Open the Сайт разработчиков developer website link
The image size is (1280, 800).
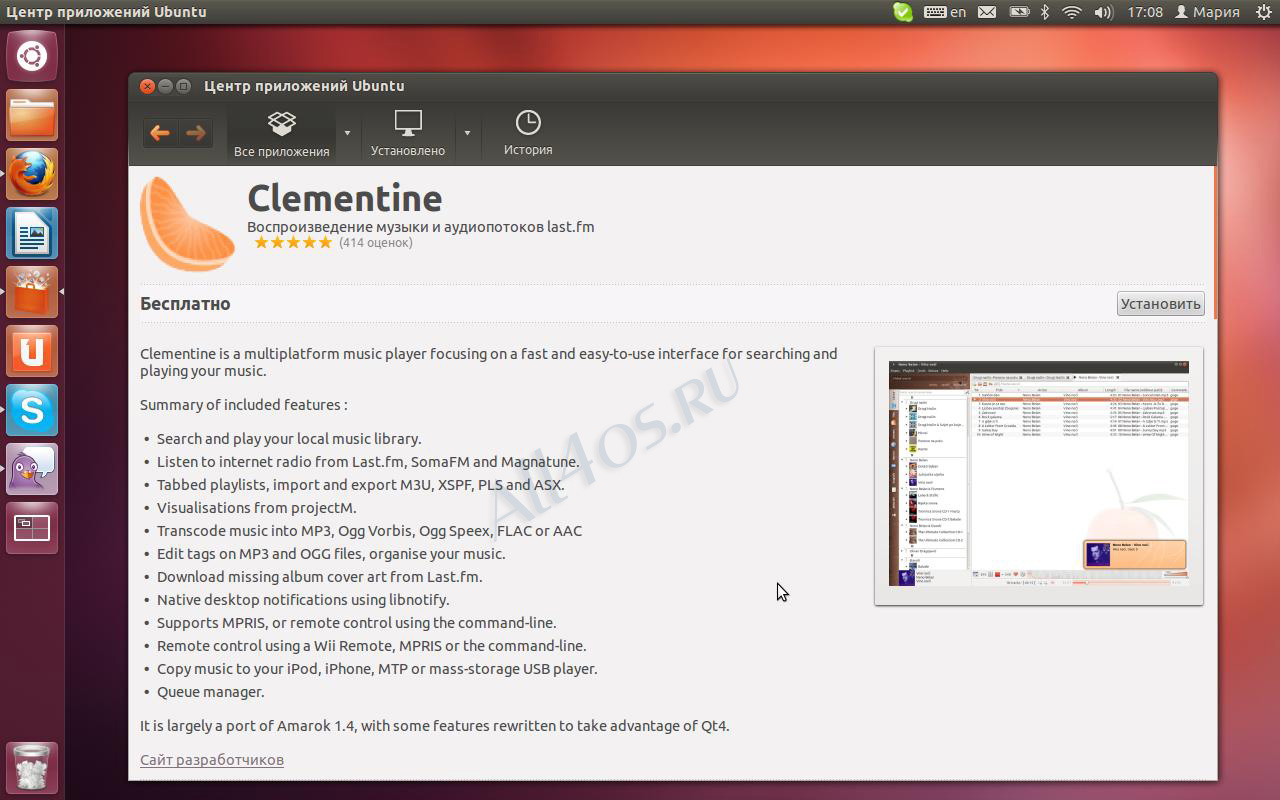[x=212, y=760]
